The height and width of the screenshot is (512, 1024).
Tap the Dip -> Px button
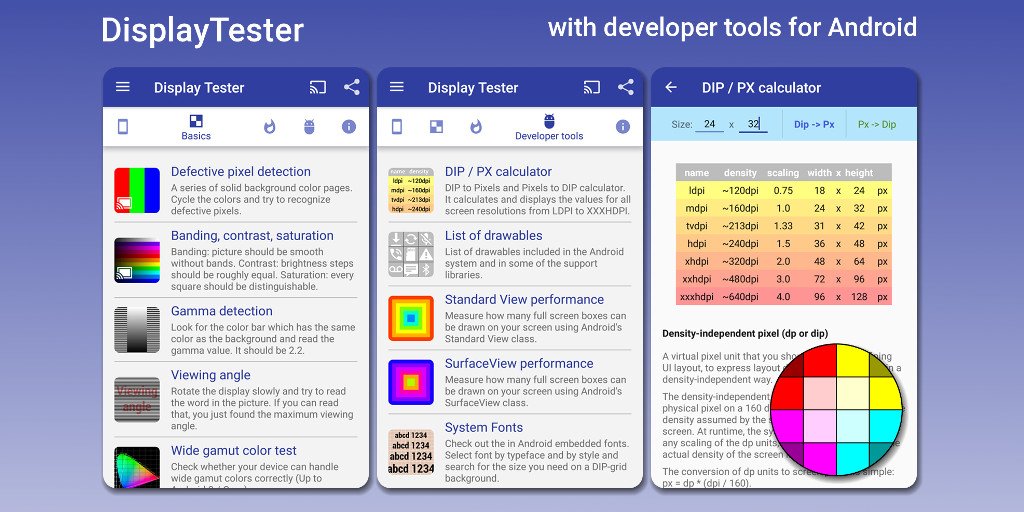(814, 124)
